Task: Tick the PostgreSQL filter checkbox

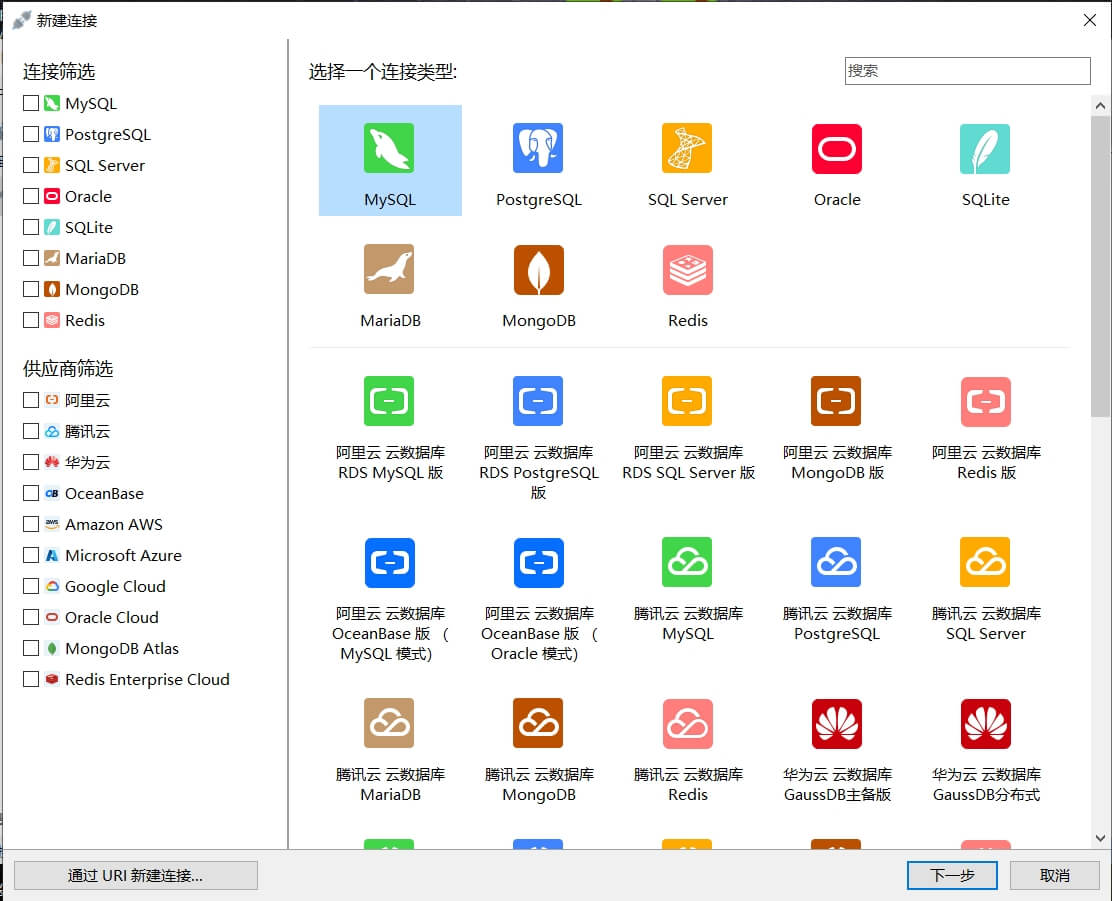Action: (30, 134)
